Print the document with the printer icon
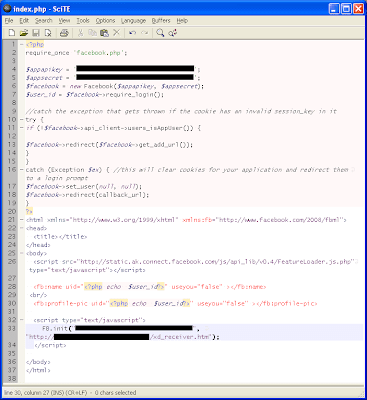 coord(64,33)
